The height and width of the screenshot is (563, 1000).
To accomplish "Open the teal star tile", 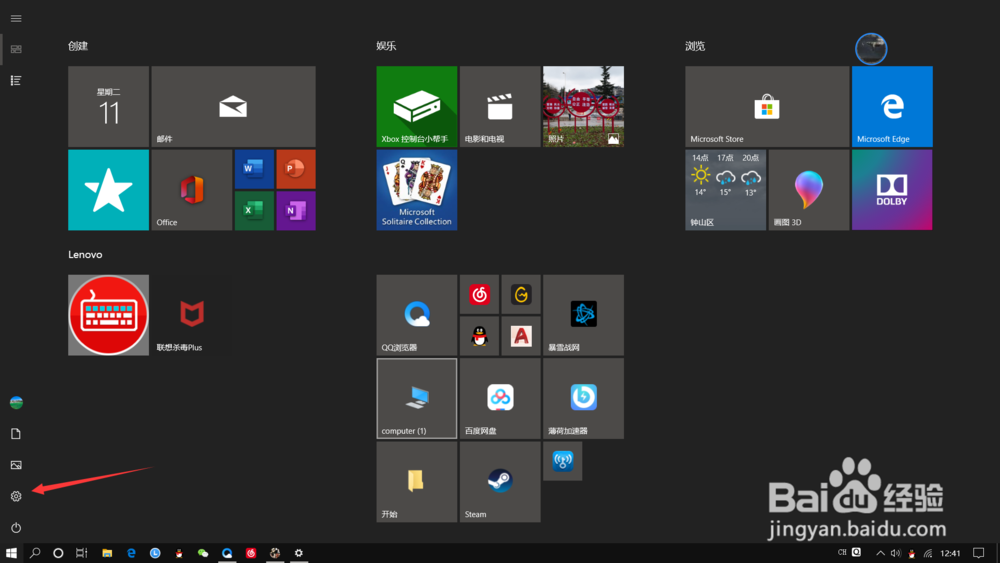I will pyautogui.click(x=108, y=190).
